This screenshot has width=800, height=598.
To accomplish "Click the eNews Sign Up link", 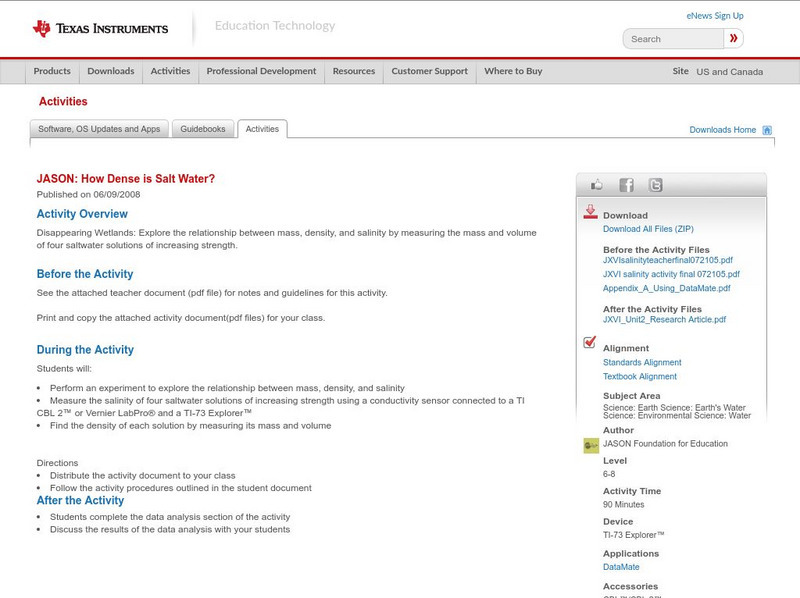I will click(x=715, y=16).
